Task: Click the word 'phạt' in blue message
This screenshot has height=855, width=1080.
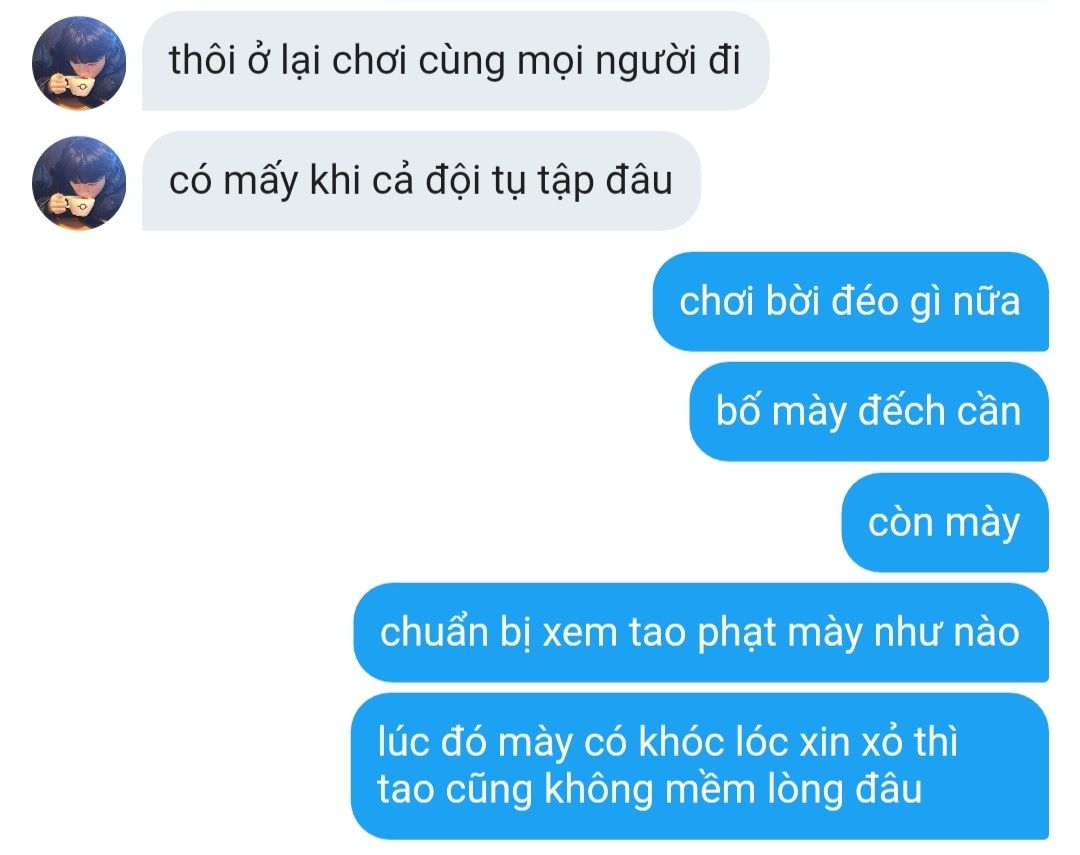Action: coord(737,634)
